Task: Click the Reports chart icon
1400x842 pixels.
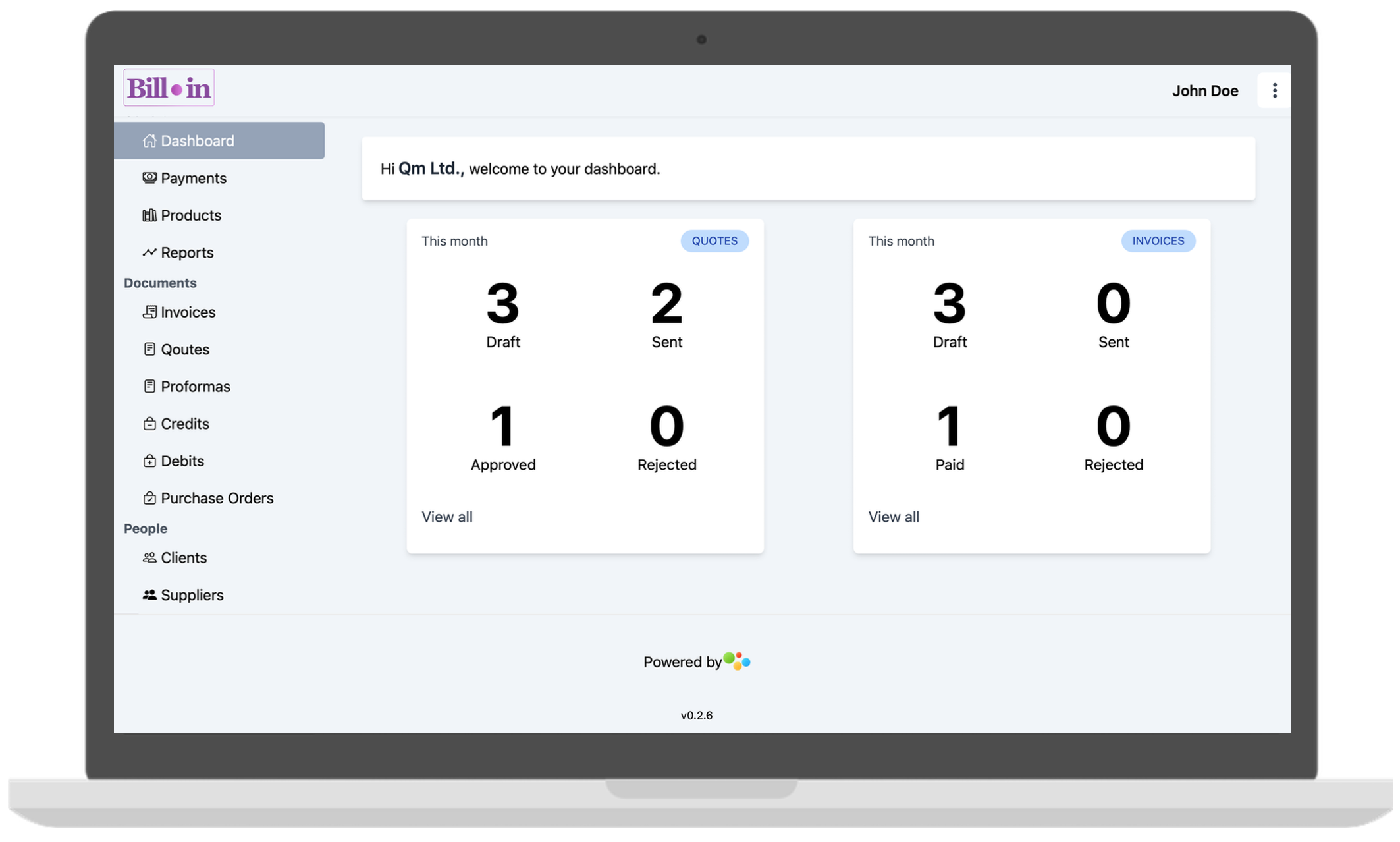Action: pos(149,252)
